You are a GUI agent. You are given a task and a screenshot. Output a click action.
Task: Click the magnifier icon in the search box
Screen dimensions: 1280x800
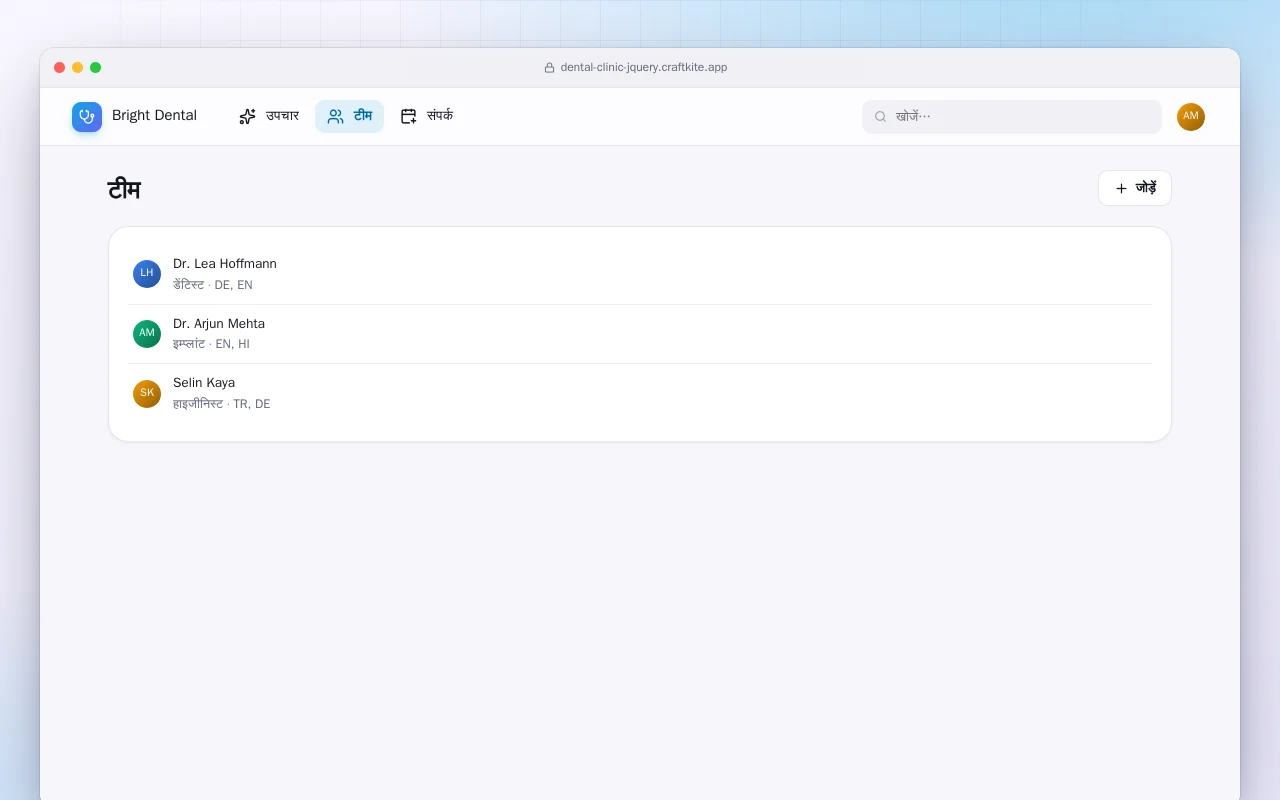click(881, 117)
